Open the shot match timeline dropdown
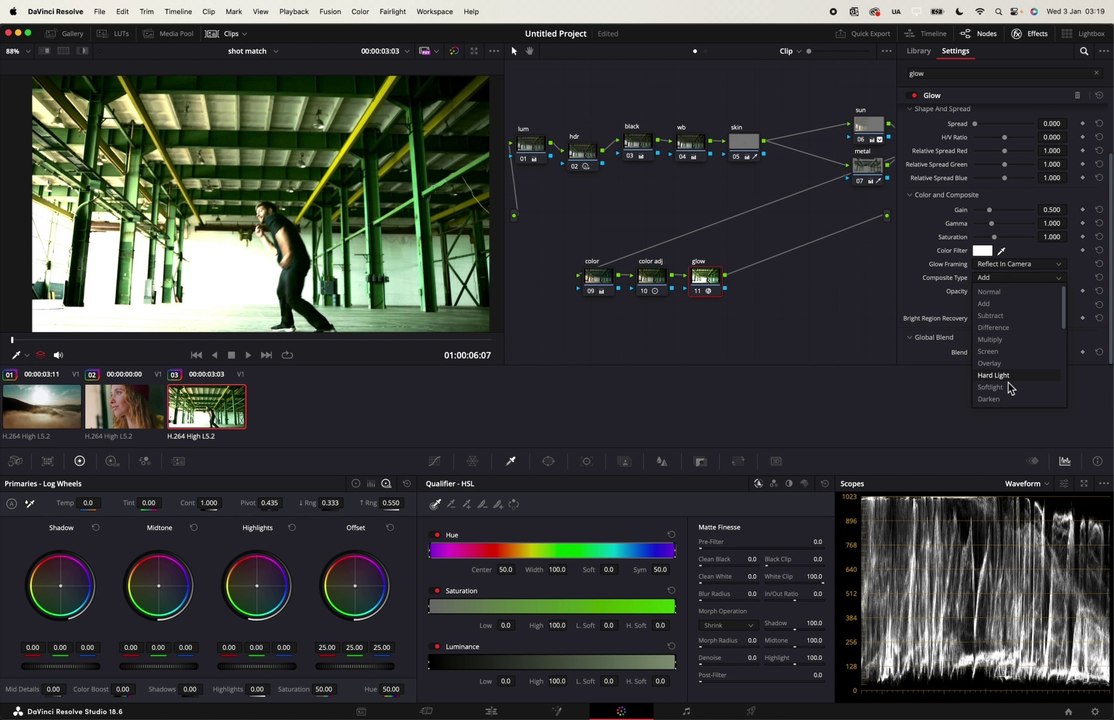The width and height of the screenshot is (1114, 720). 253,51
